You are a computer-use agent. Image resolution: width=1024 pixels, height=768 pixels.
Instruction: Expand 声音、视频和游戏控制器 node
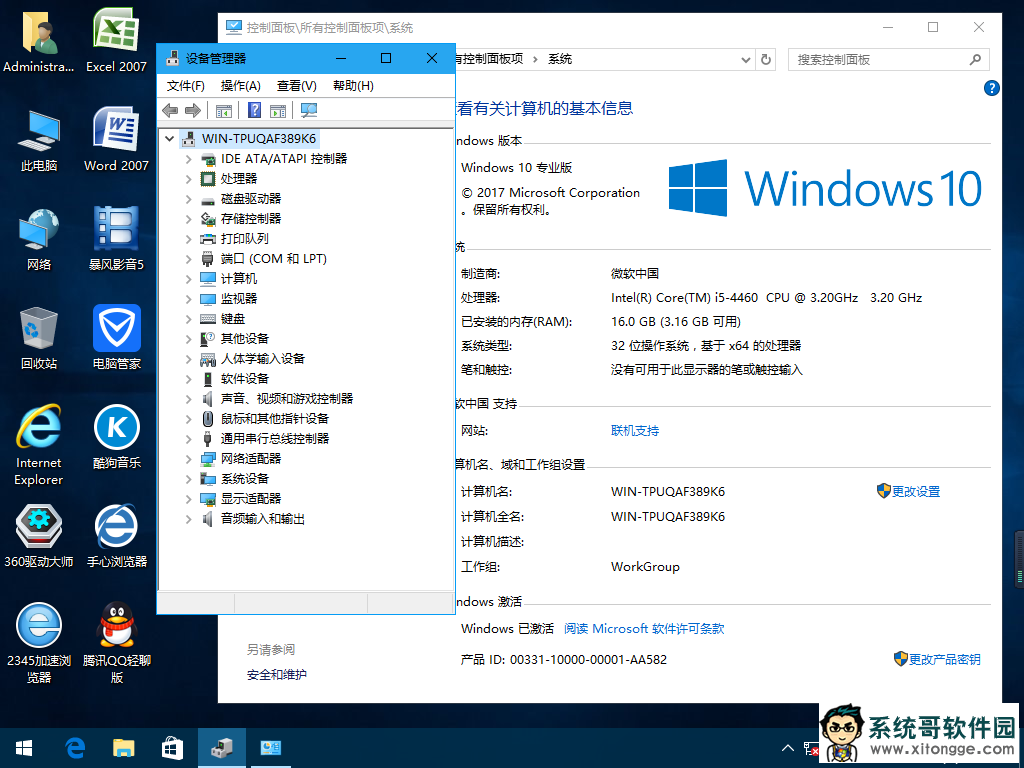pos(189,399)
